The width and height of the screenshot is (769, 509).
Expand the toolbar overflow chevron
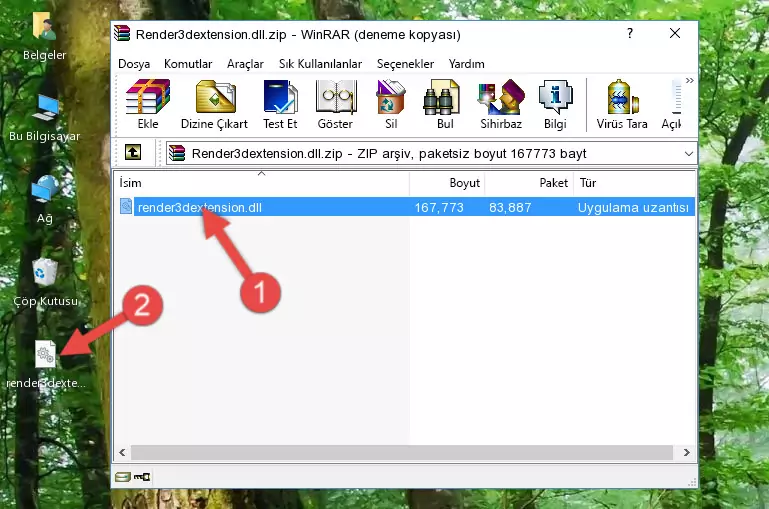pos(690,80)
